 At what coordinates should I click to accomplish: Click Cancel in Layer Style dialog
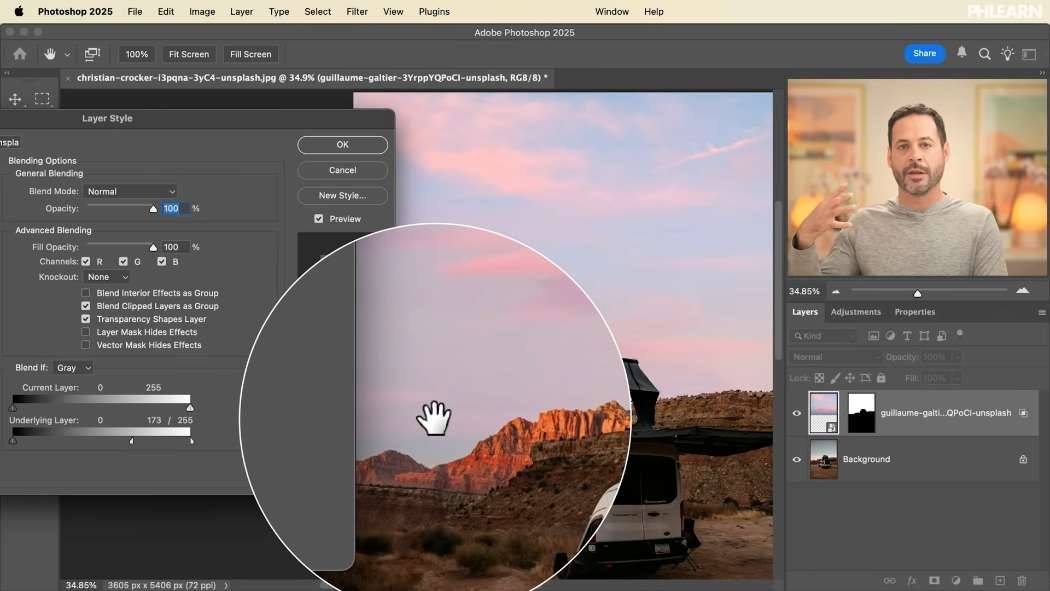click(342, 170)
